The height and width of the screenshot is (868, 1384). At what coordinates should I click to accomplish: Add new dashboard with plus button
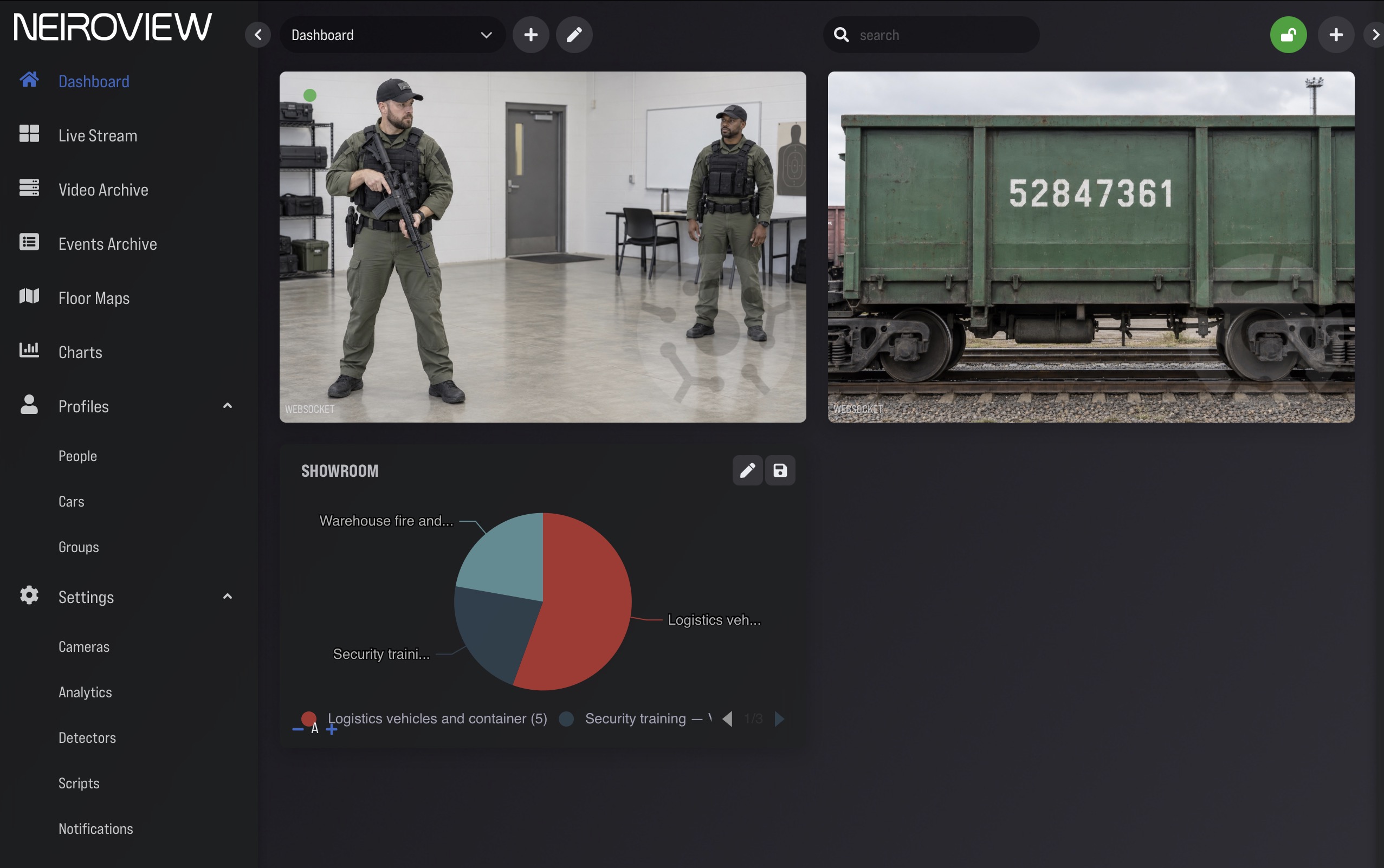(531, 35)
